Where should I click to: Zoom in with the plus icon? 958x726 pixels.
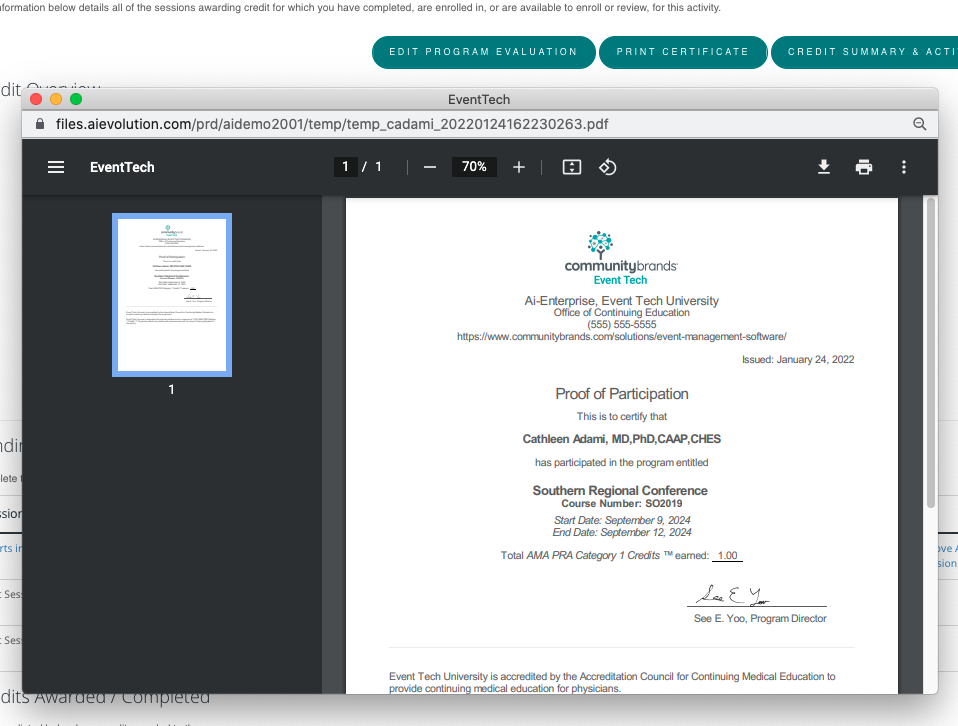tap(518, 167)
